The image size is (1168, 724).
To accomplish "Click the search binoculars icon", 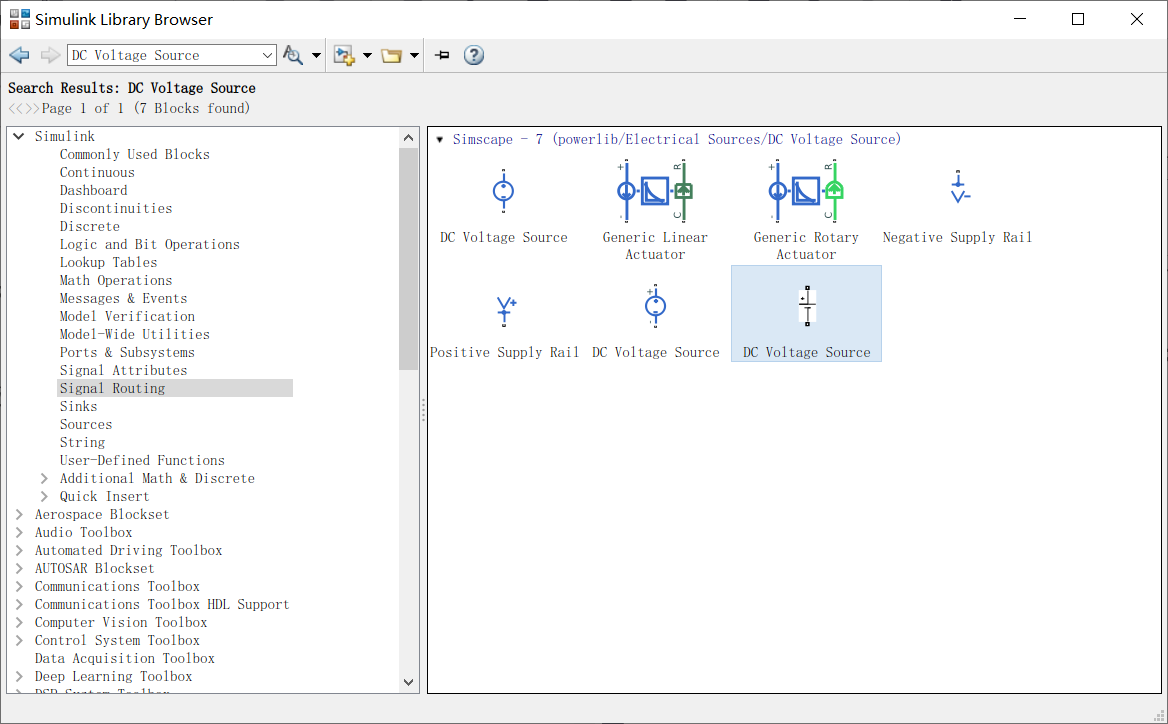I will coord(293,55).
